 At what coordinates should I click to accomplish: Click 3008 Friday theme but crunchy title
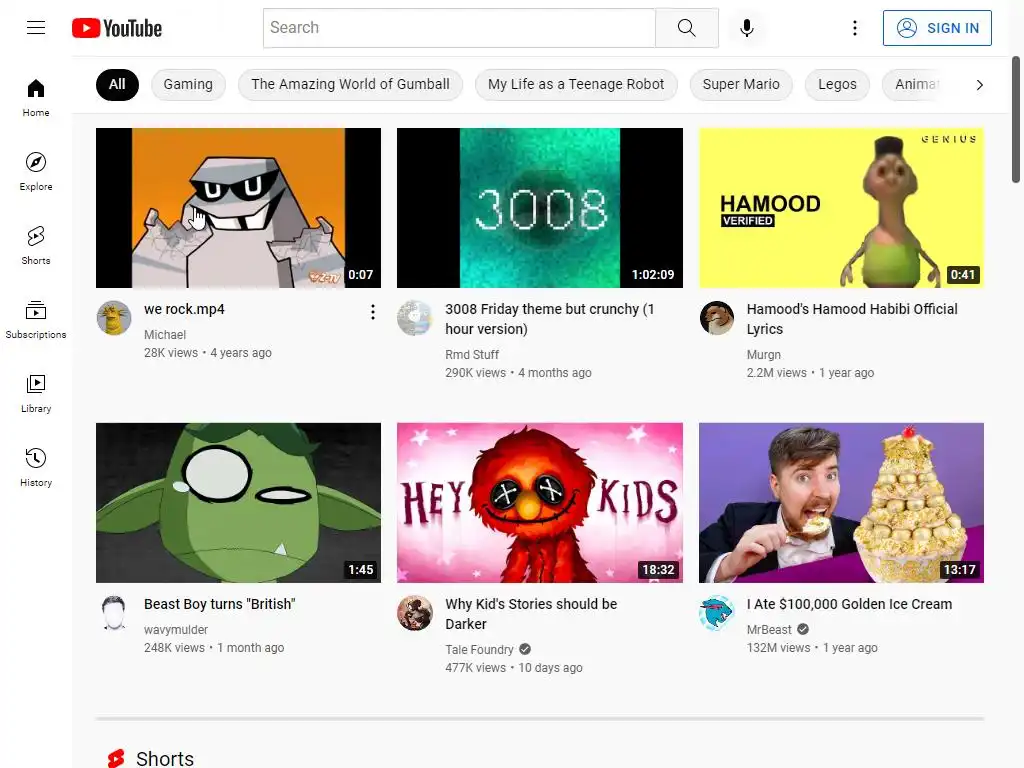(550, 319)
